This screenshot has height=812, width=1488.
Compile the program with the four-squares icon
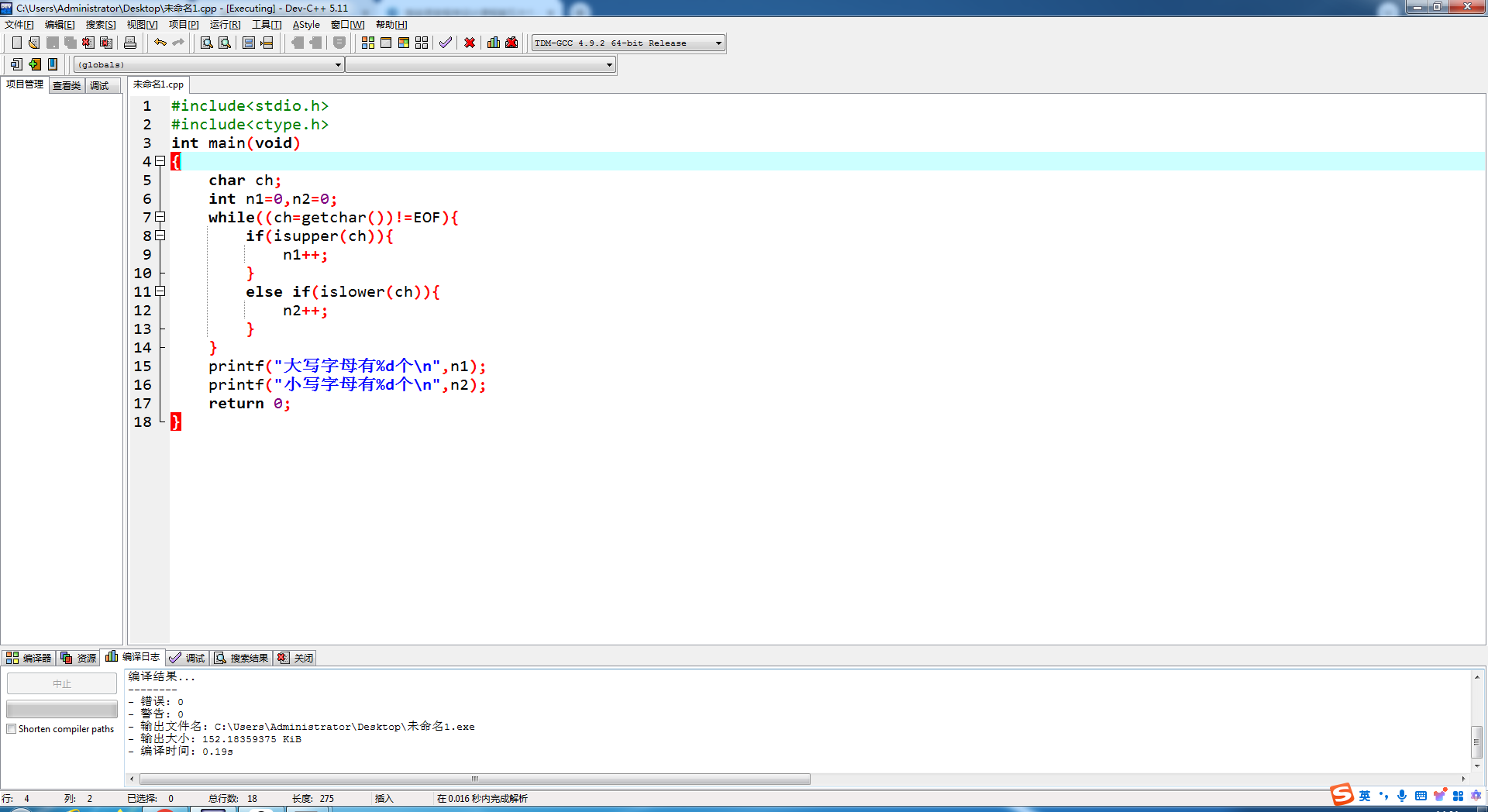(368, 43)
